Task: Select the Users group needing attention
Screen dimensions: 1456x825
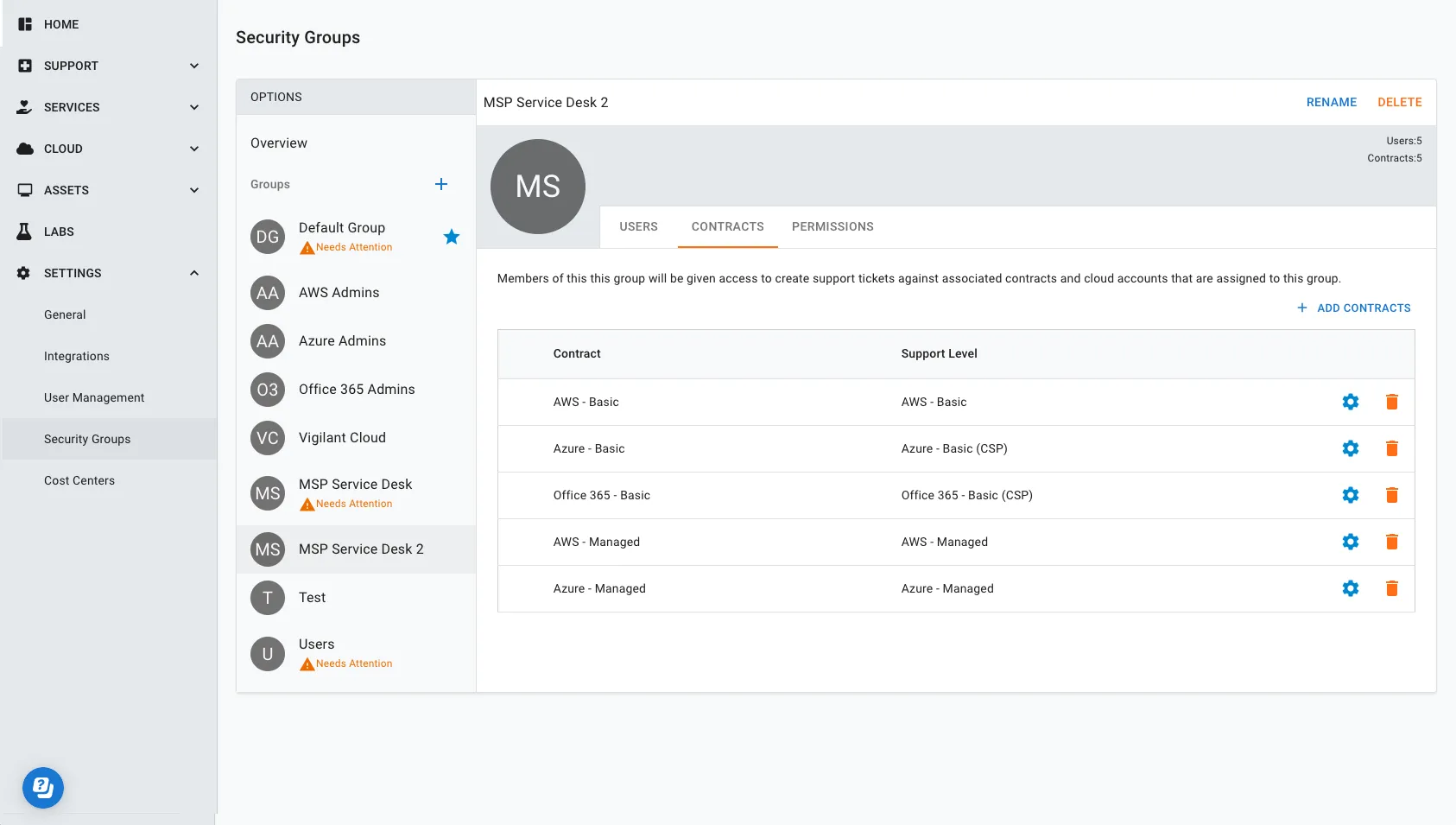Action: pyautogui.click(x=356, y=654)
